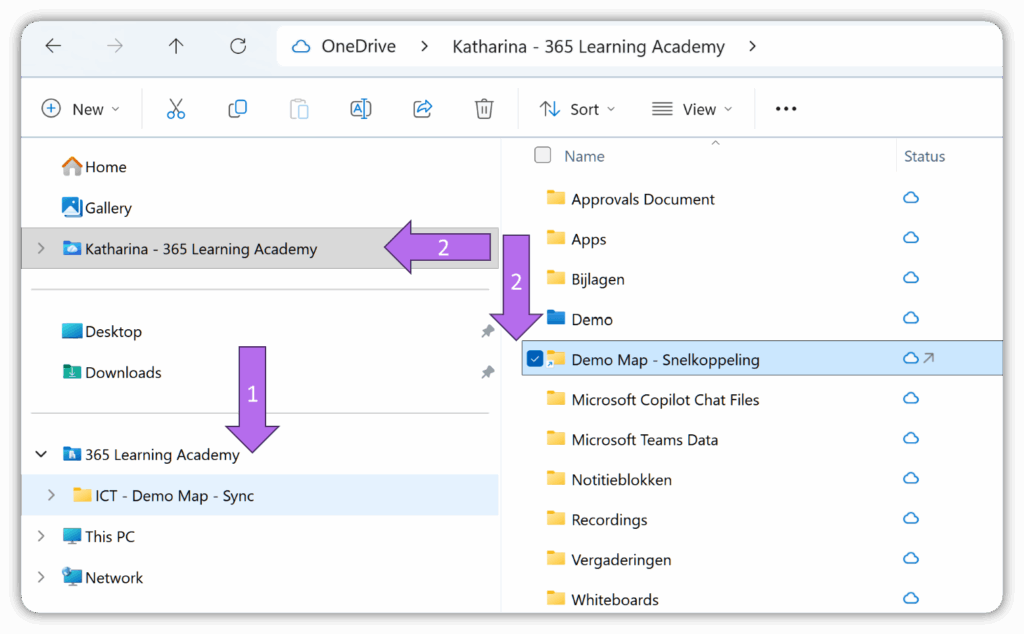Select OneDrive in the address breadcrumb

click(x=357, y=46)
